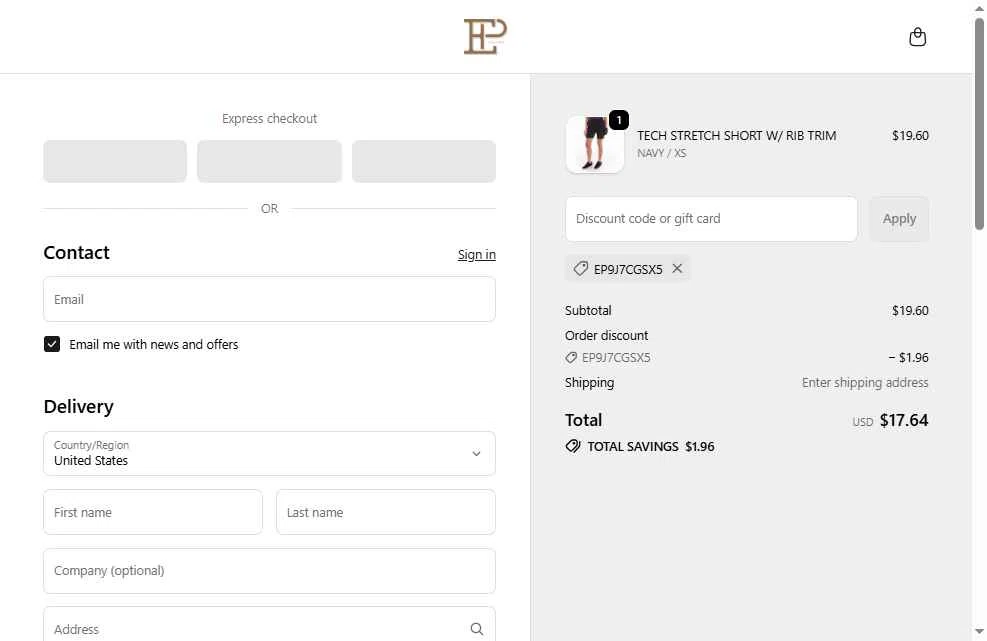Click the page vertical scrollbar thumb
This screenshot has height=641, width=987.
click(x=979, y=123)
